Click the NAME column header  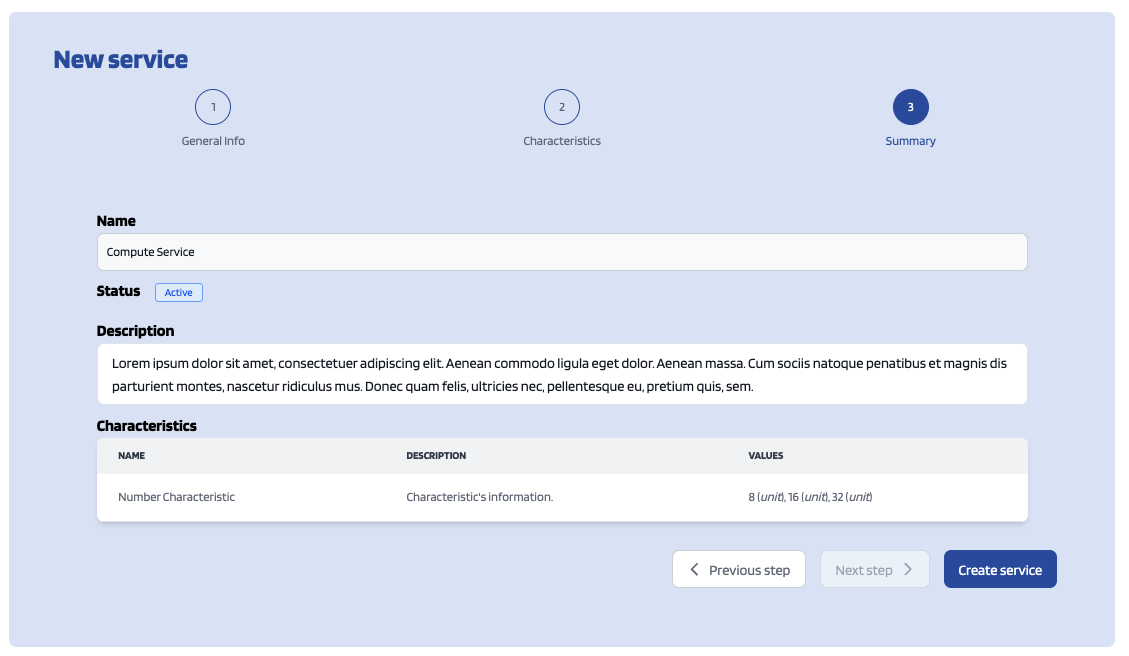(x=131, y=456)
